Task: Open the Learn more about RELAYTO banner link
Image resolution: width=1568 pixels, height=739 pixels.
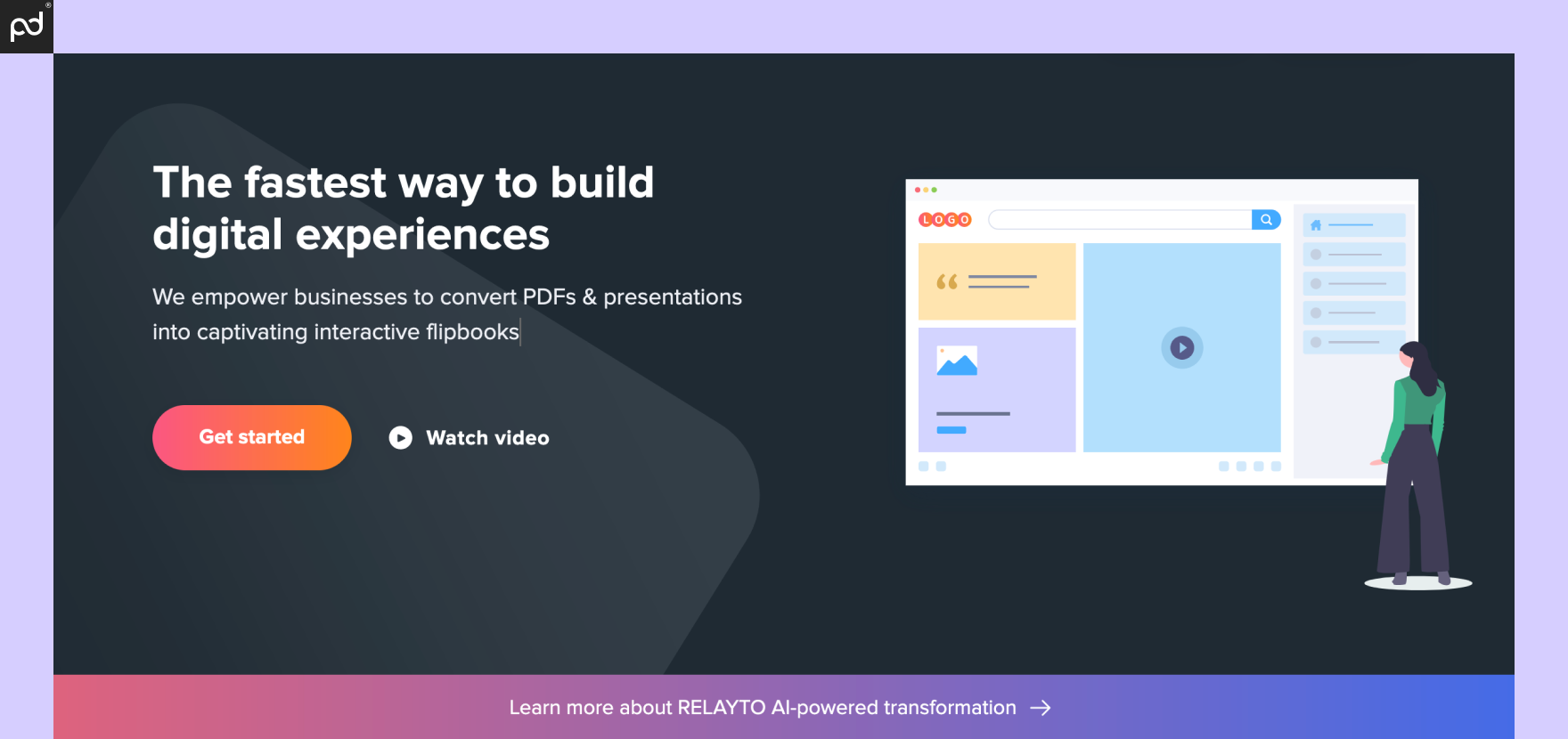Action: tap(780, 707)
